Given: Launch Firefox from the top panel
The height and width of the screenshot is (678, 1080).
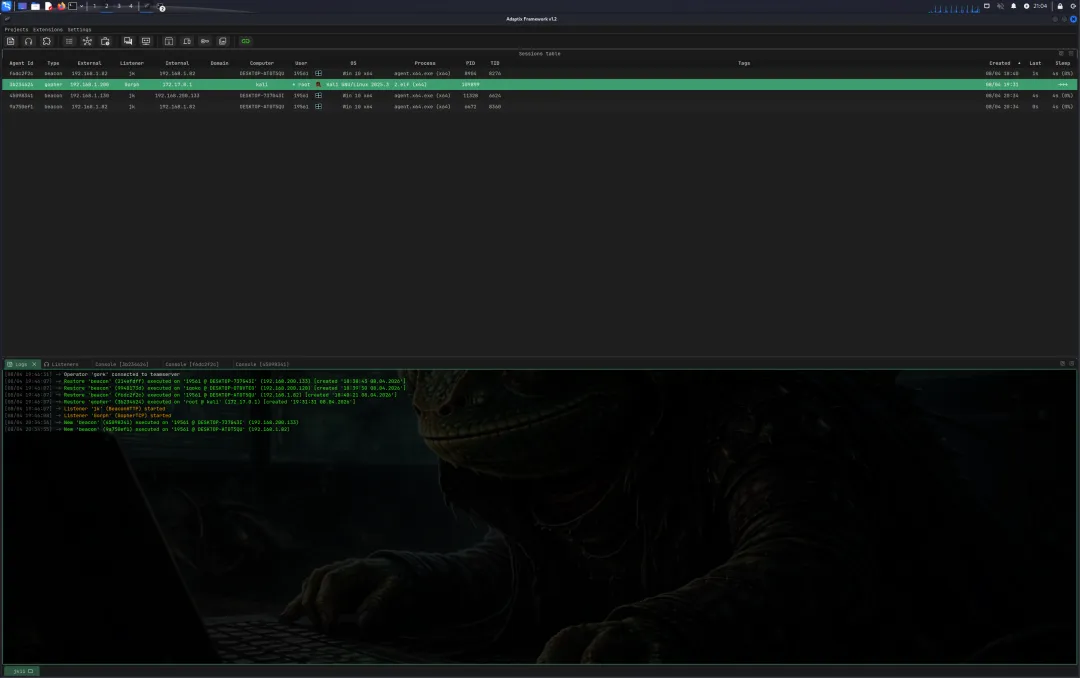Looking at the screenshot, I should [x=61, y=6].
